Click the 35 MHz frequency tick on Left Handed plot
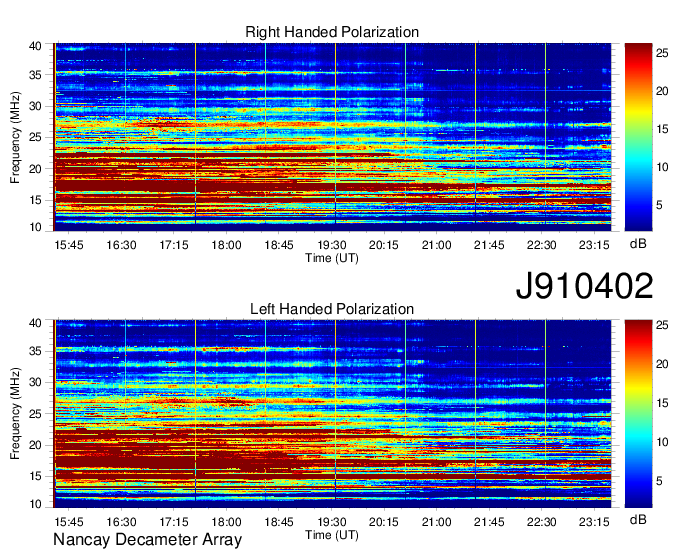This screenshot has width=680, height=552. click(35, 351)
